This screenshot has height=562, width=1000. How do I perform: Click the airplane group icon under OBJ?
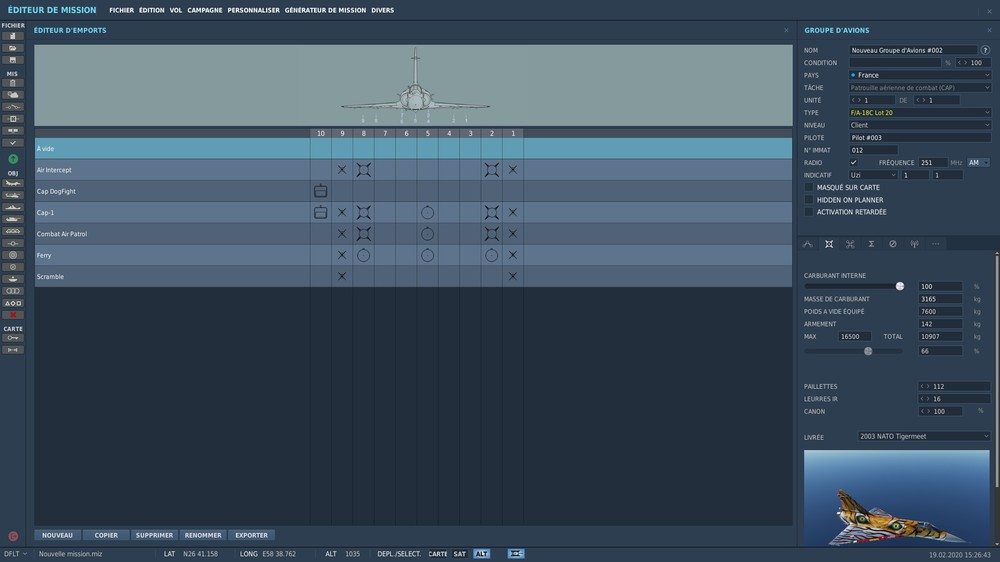point(13,183)
